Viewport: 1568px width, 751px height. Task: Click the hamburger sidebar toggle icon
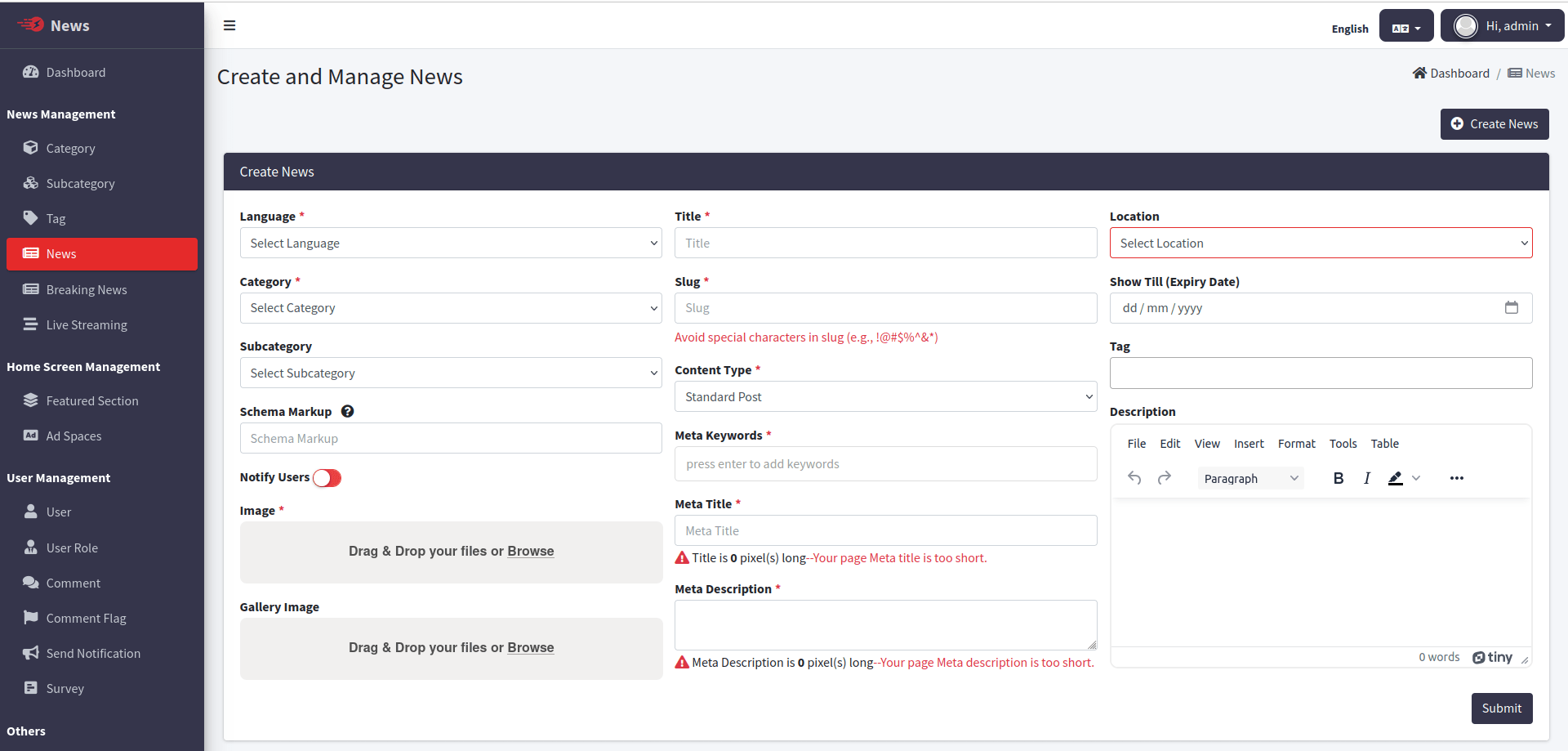(229, 25)
